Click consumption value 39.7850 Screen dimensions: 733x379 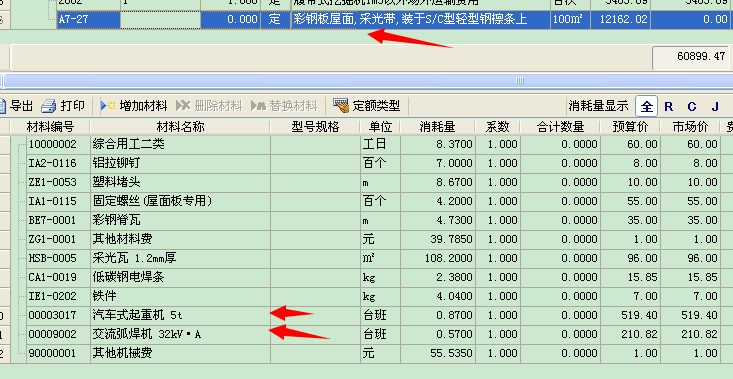[x=451, y=239]
